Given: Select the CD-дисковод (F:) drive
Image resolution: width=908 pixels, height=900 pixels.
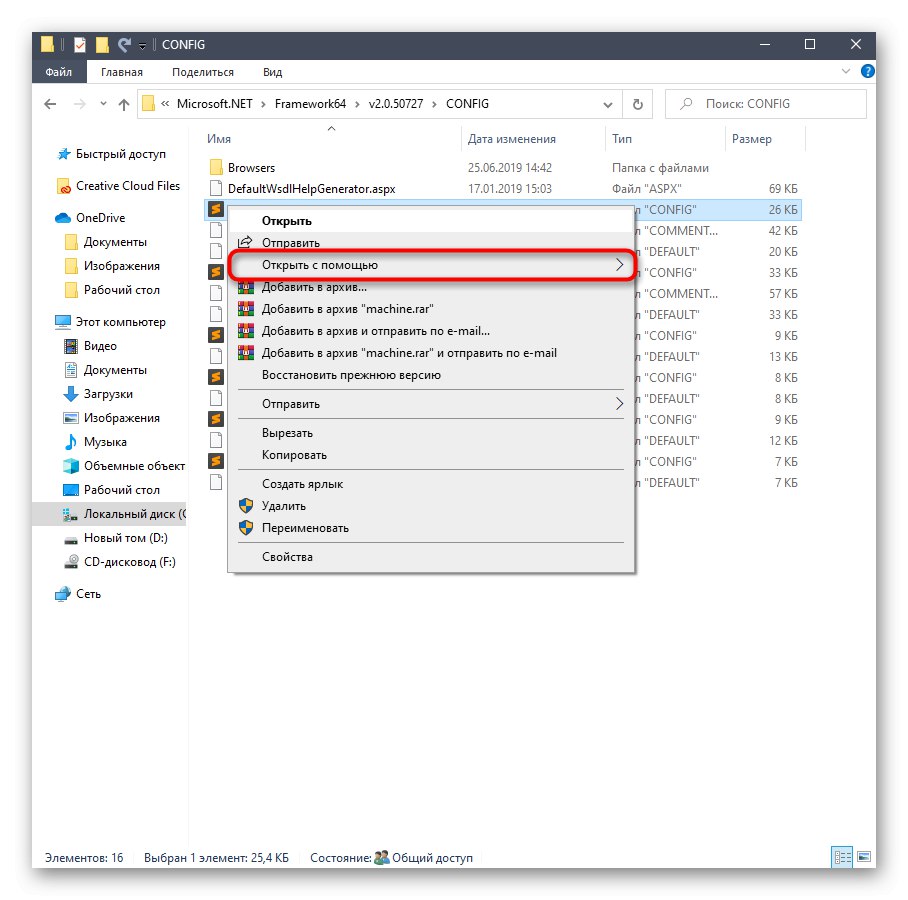Looking at the screenshot, I should click(x=130, y=562).
